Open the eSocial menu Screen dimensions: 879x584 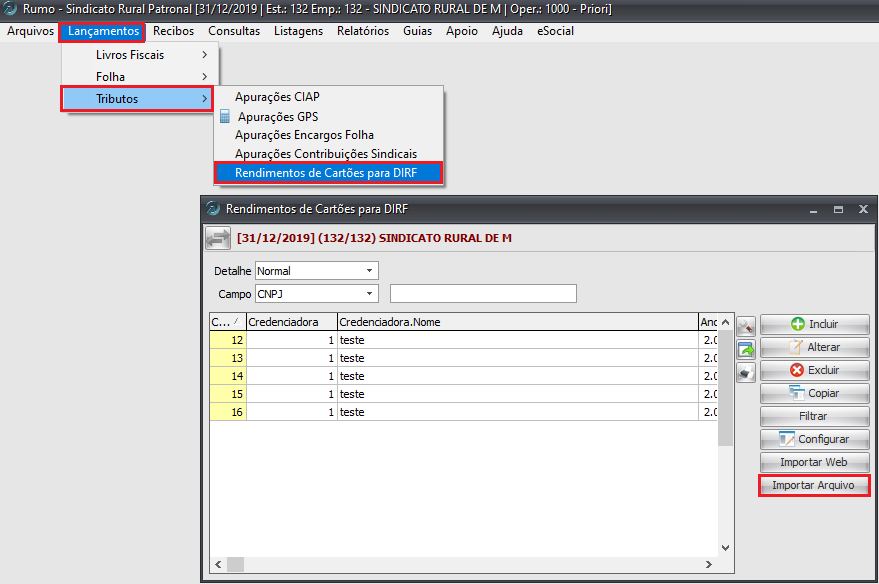[555, 31]
